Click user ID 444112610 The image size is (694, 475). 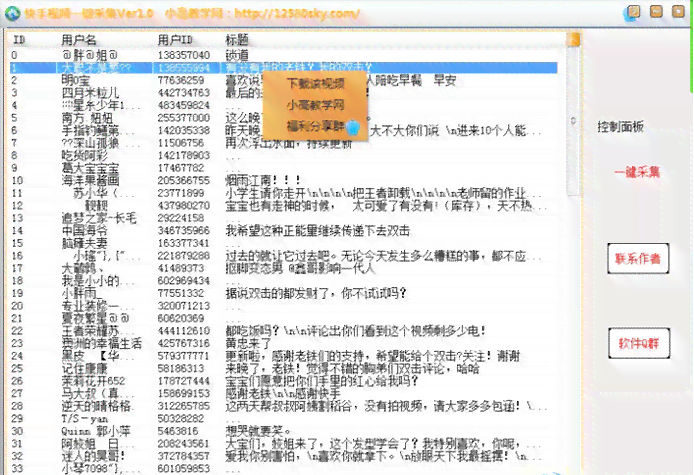[x=184, y=331]
